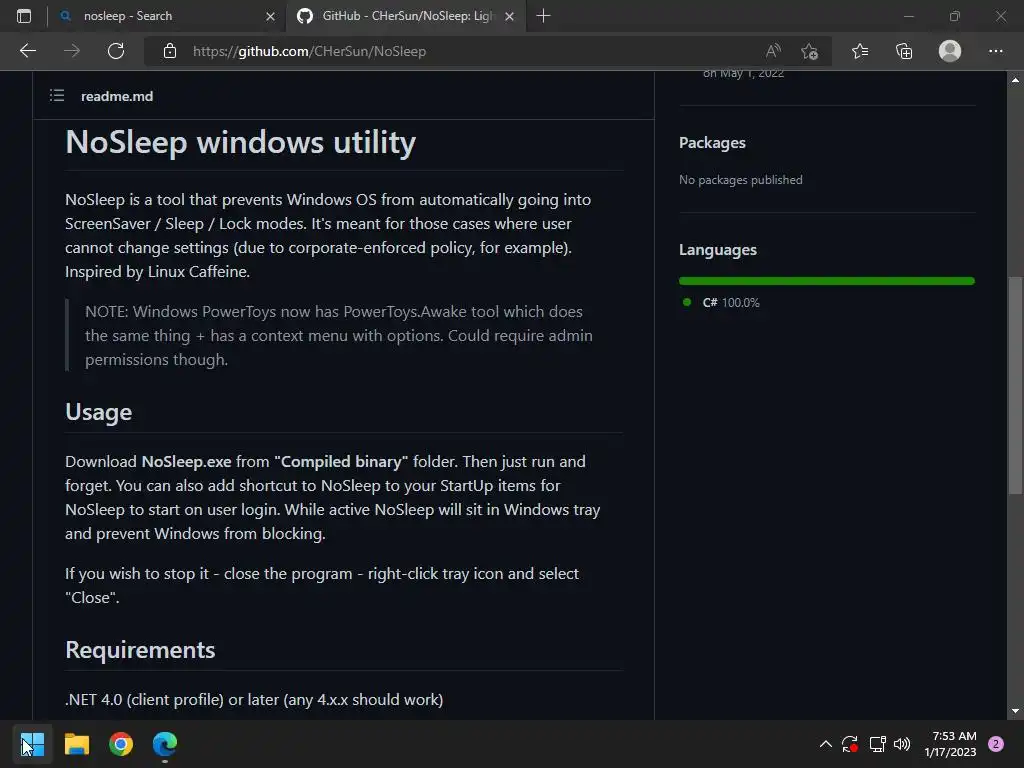Turn on Read aloud
Viewport: 1024px width, 768px height.
pos(773,51)
